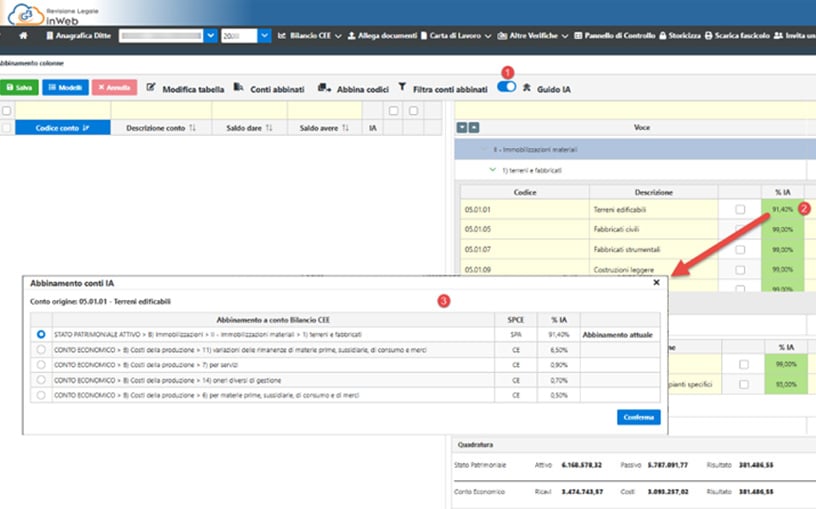
Task: Click the Storicizza lock item
Action: coord(680,35)
